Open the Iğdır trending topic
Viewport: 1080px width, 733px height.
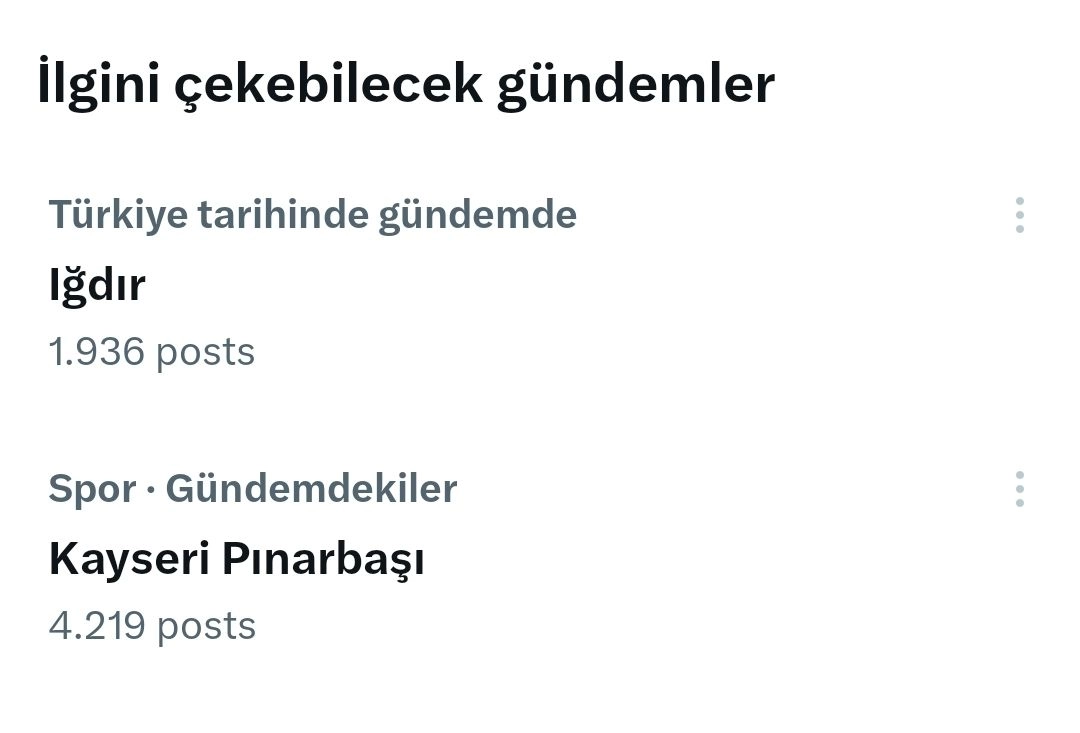97,285
